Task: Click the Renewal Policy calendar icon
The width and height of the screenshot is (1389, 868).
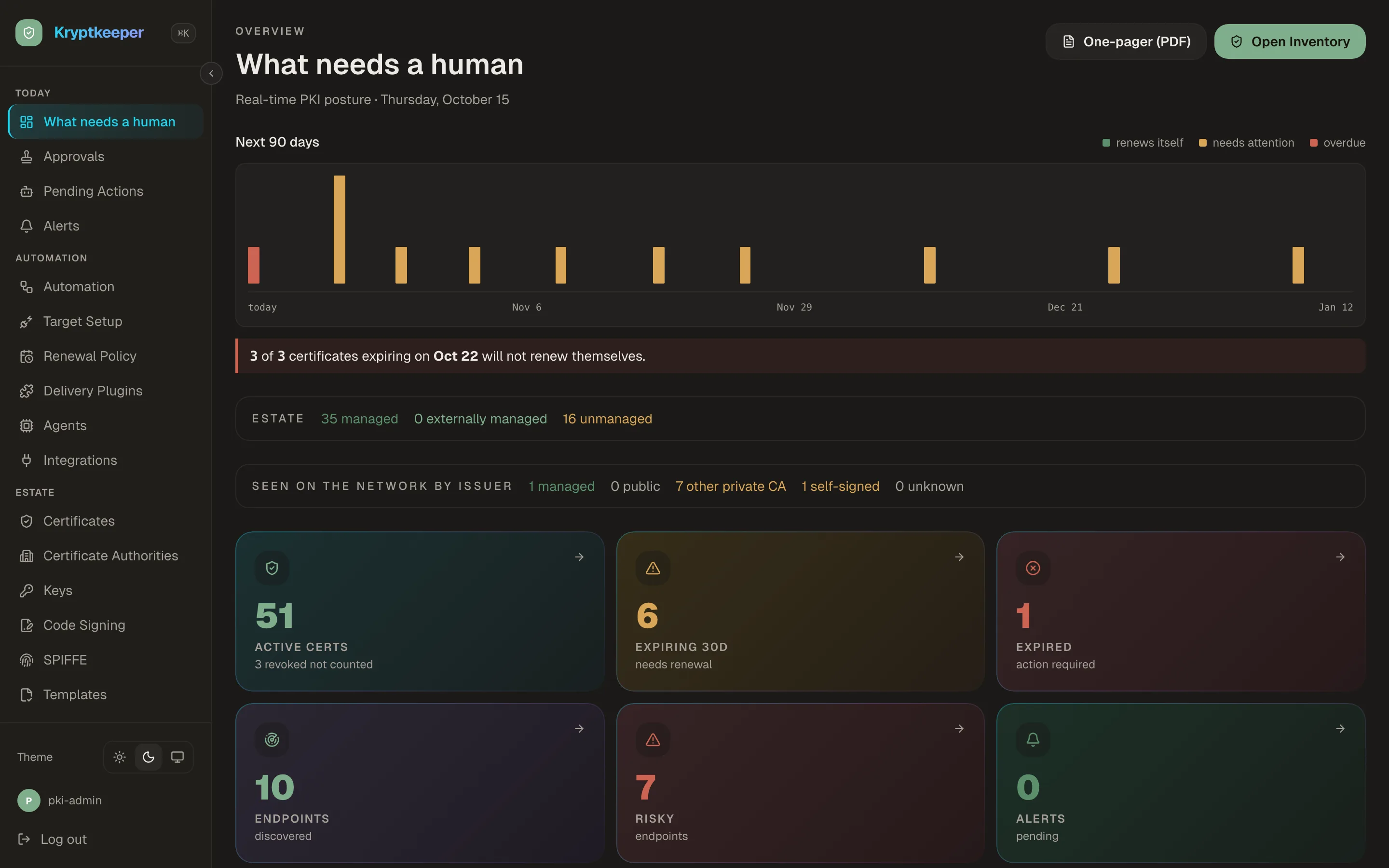Action: [x=27, y=356]
